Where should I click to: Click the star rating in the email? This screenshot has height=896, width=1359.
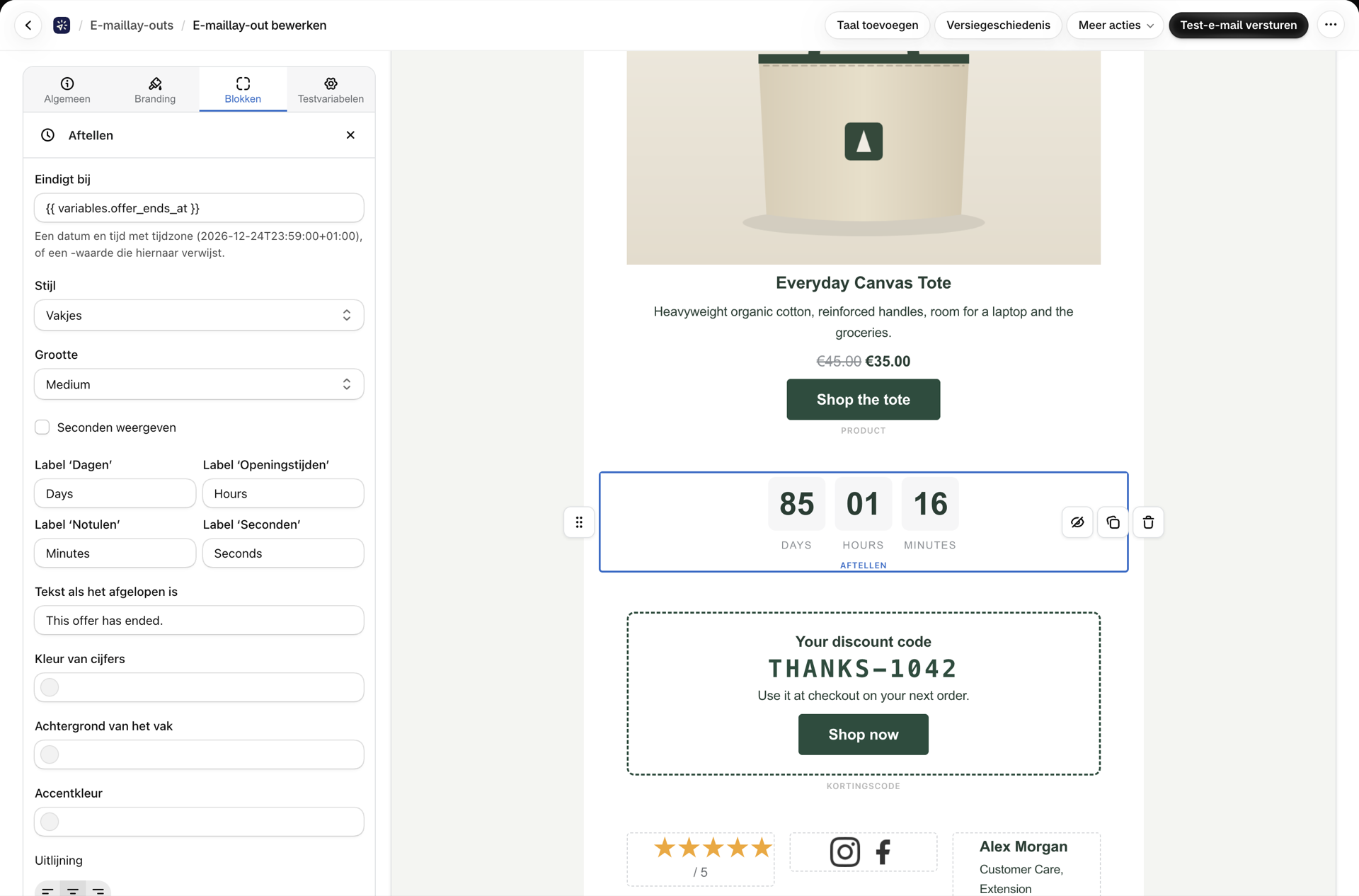tap(713, 847)
